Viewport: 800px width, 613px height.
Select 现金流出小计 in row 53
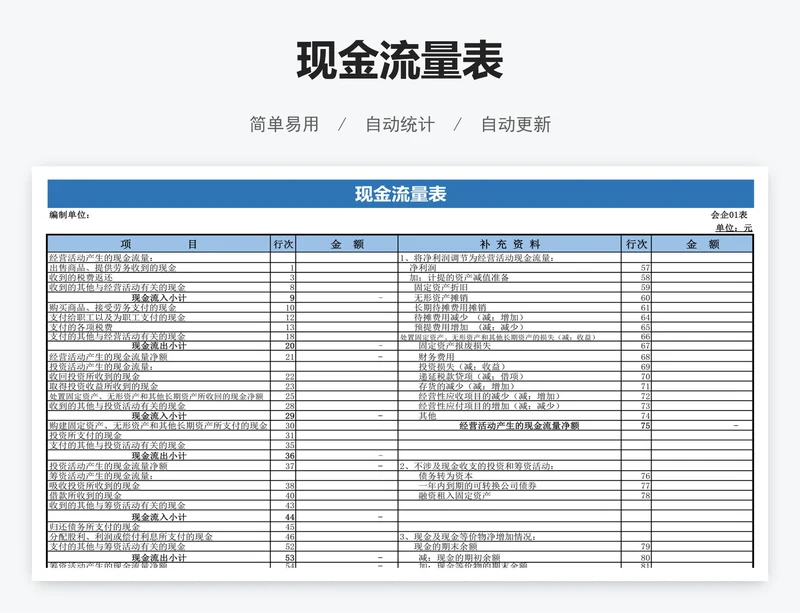point(159,557)
